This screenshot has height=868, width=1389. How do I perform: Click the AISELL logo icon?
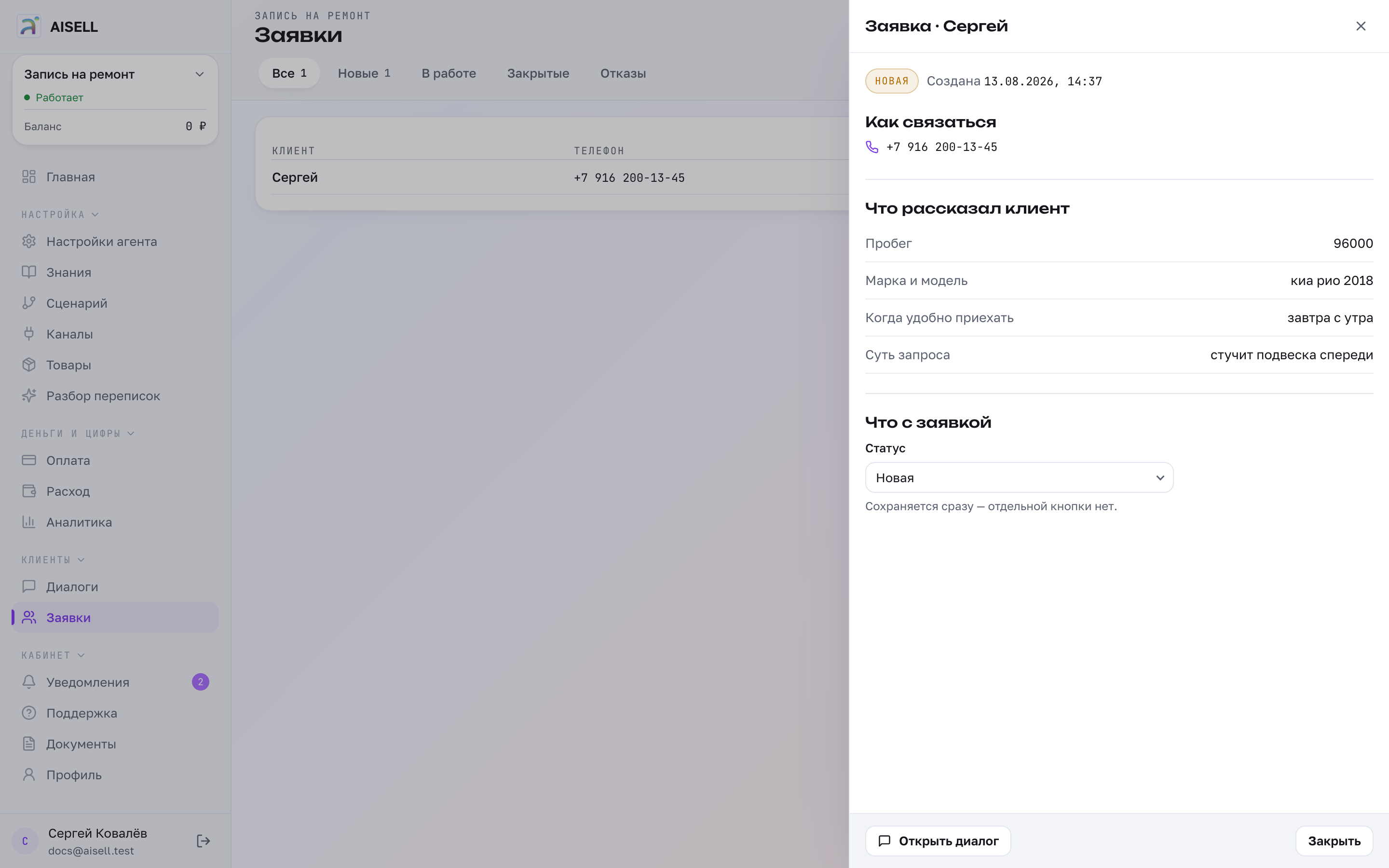click(x=29, y=27)
